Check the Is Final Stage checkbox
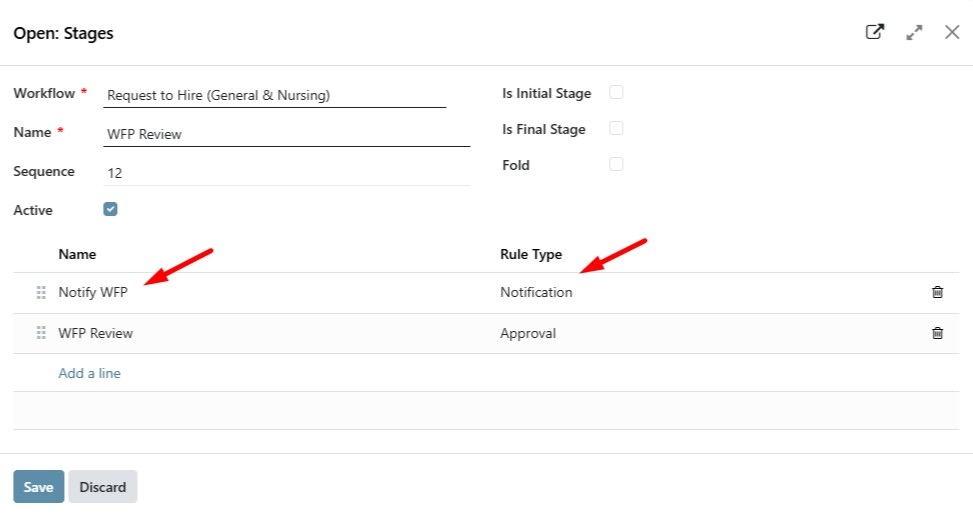973x517 pixels. (616, 128)
